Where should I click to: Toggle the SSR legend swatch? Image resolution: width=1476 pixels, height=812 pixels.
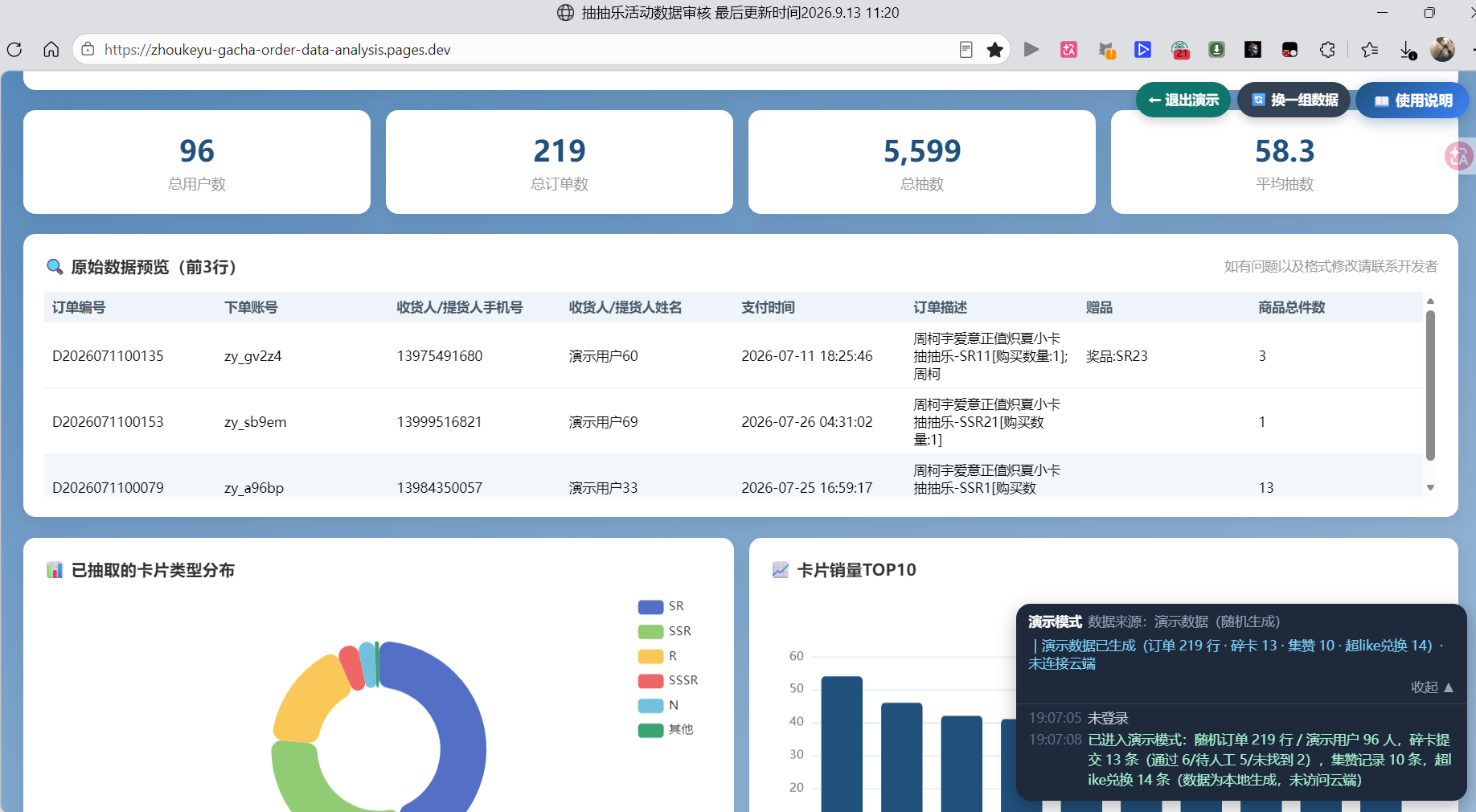point(650,632)
